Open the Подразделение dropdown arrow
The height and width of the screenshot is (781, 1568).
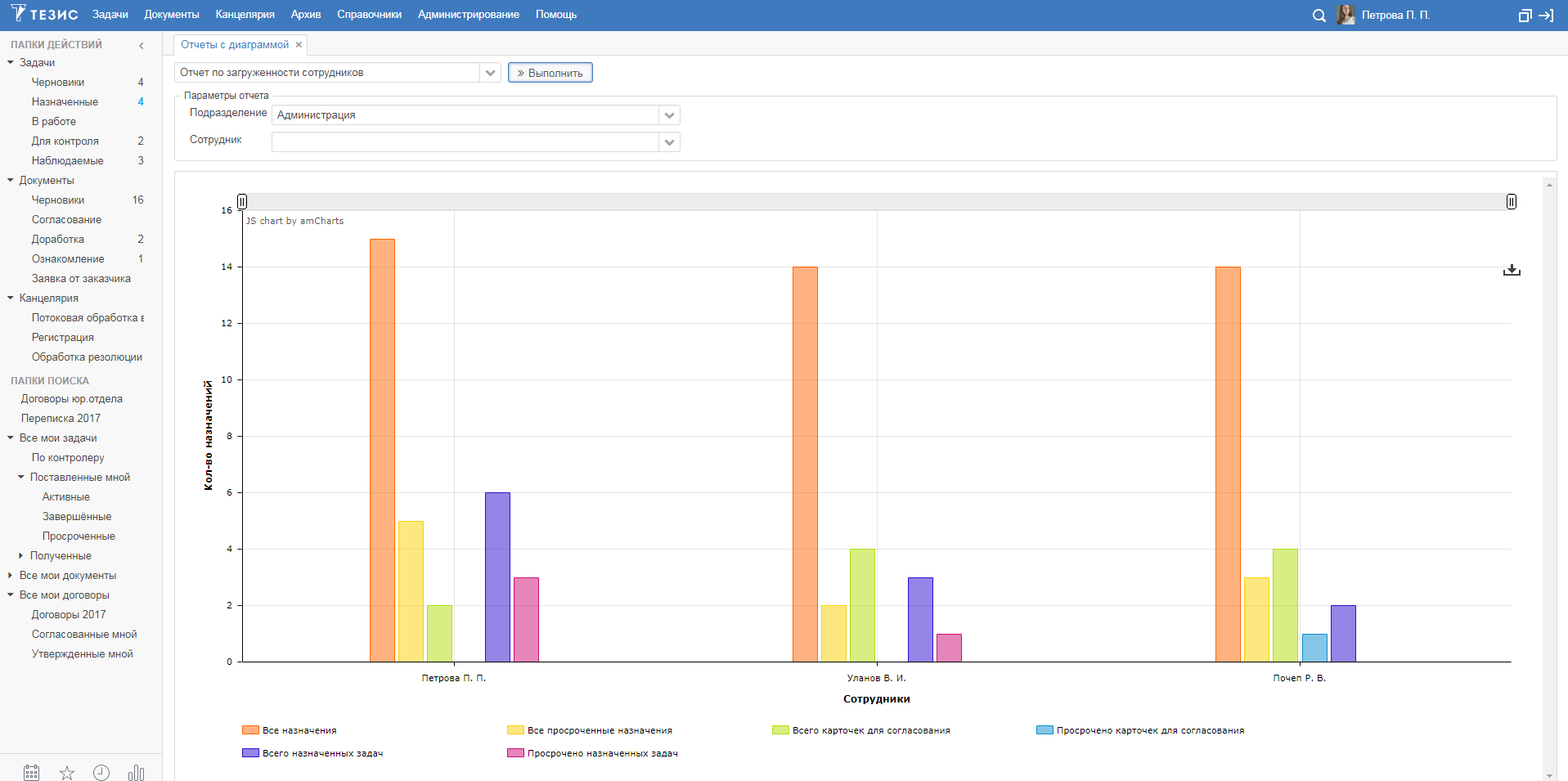(669, 115)
